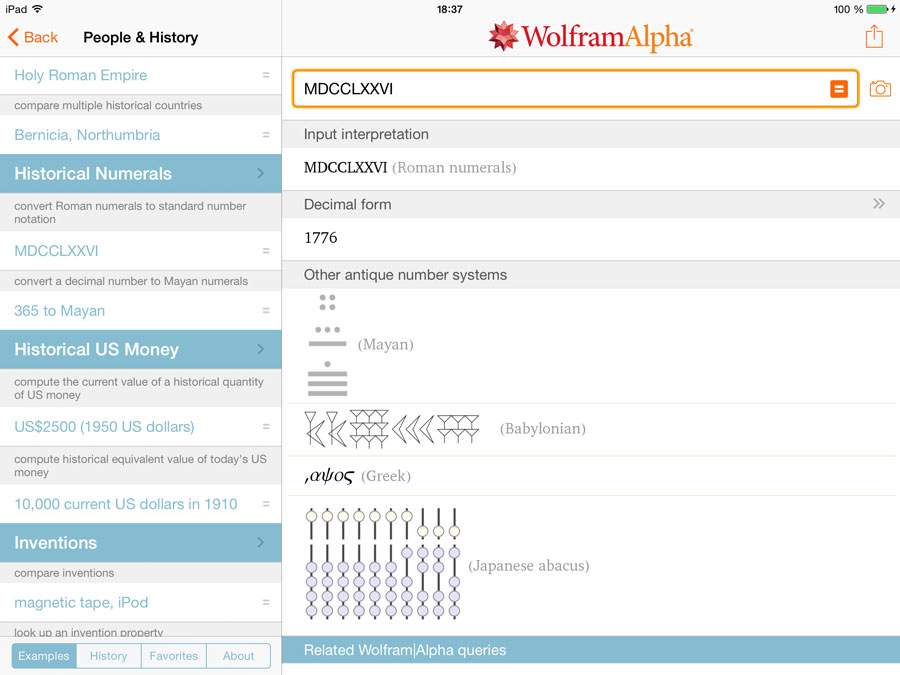Expand Historical US Money section chevron
The width and height of the screenshot is (900, 675).
click(261, 349)
